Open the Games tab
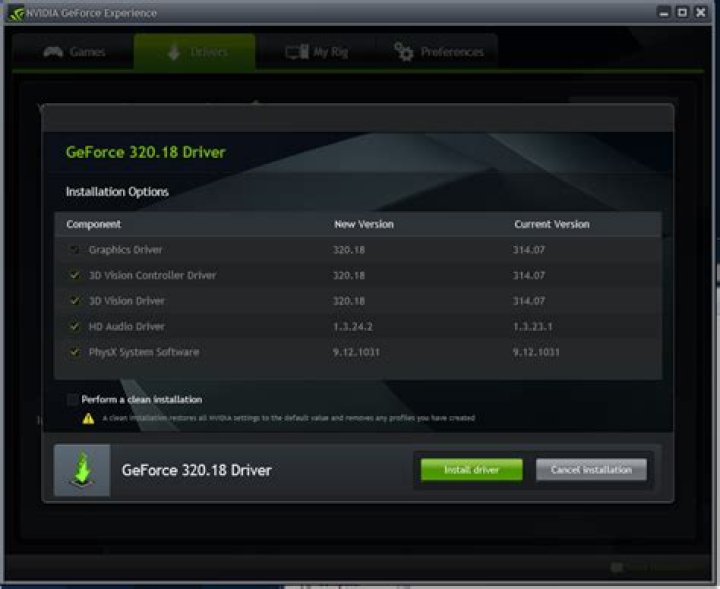 [73, 52]
